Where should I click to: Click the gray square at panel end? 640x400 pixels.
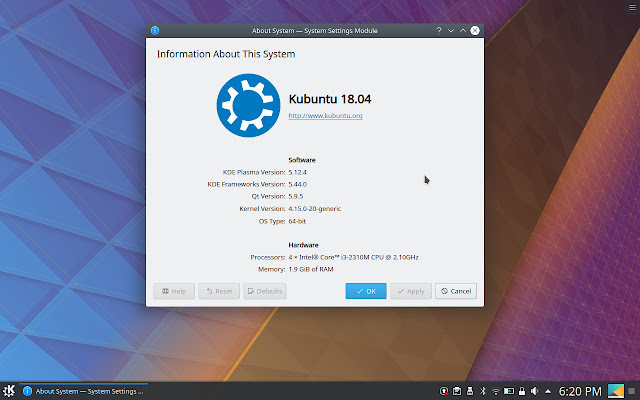point(632,391)
